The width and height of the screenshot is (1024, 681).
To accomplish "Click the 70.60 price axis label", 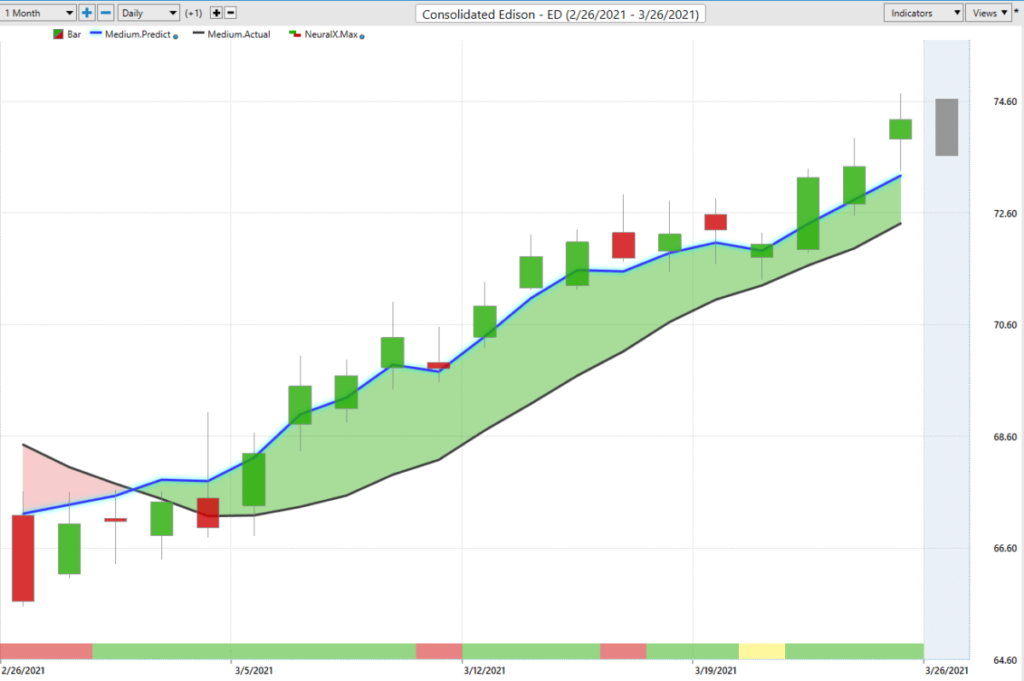I will click(x=1004, y=325).
